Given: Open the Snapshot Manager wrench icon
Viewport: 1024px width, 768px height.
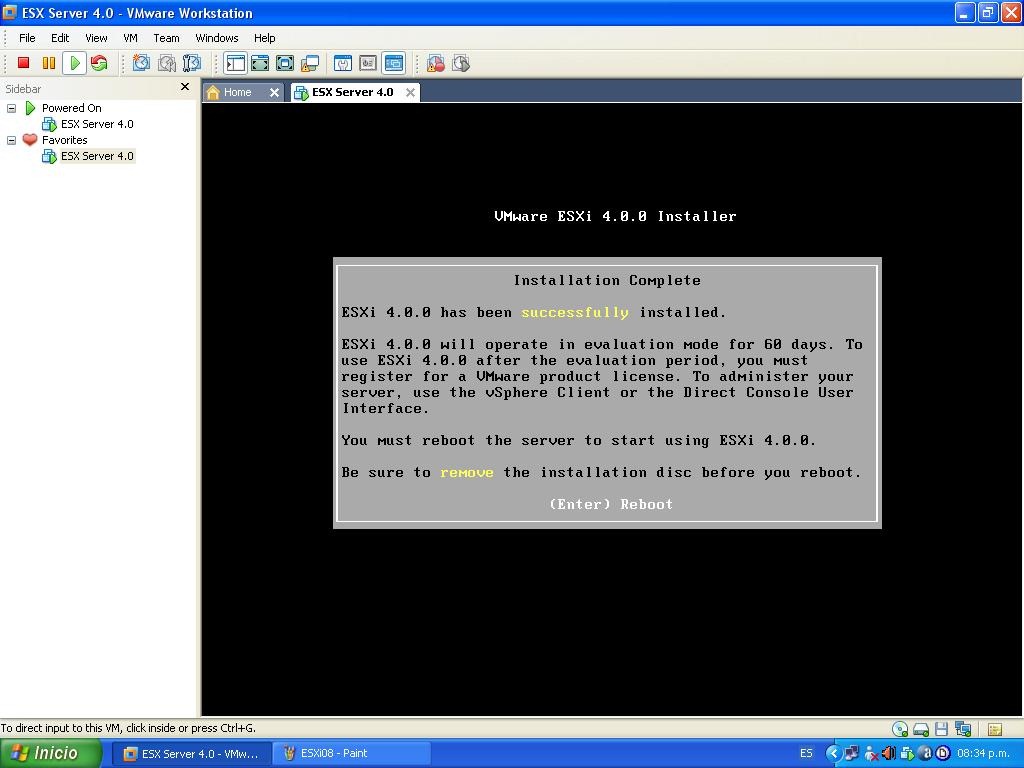Looking at the screenshot, I should [x=192, y=63].
